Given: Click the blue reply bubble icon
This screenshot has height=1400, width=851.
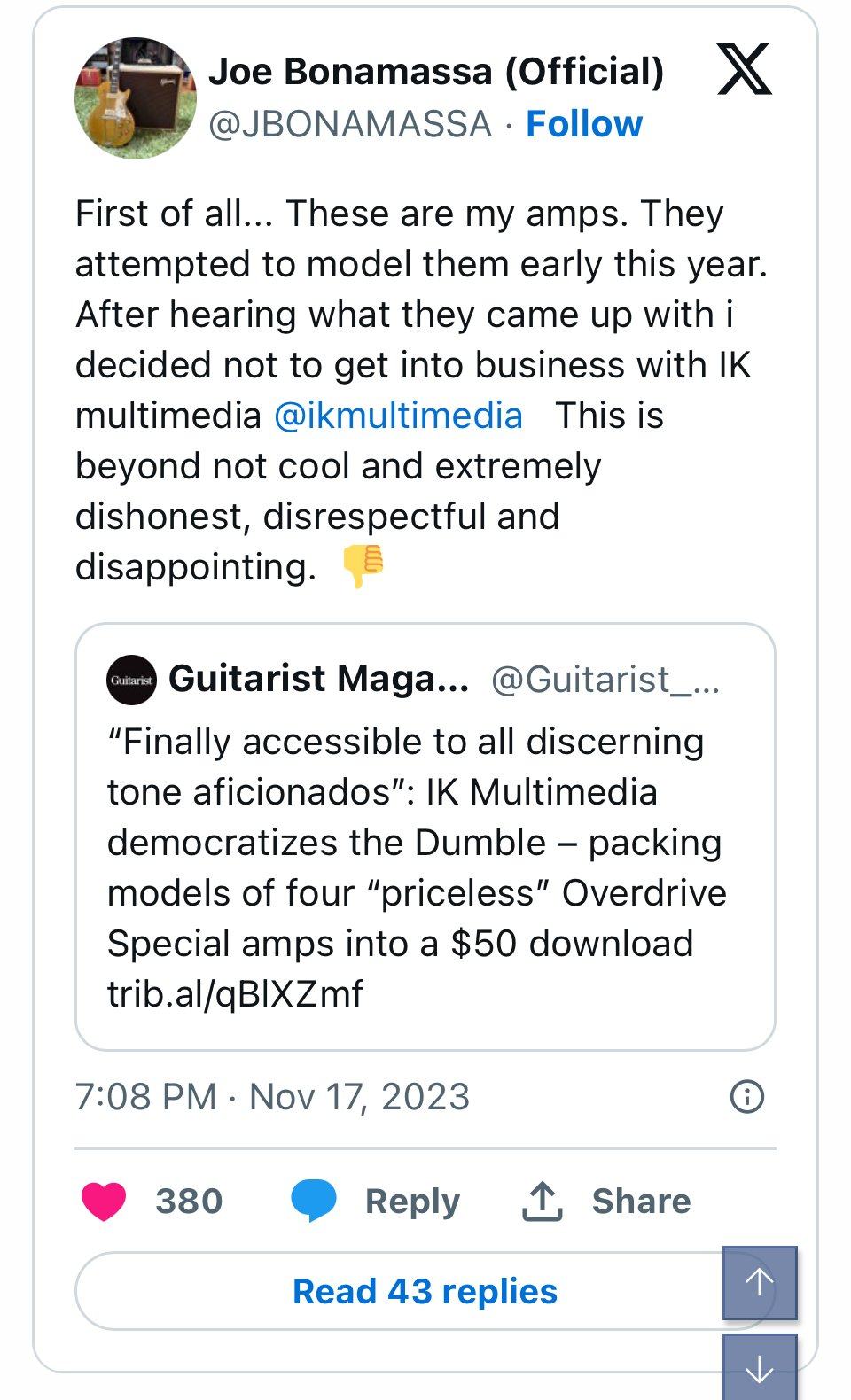Looking at the screenshot, I should tap(314, 1202).
